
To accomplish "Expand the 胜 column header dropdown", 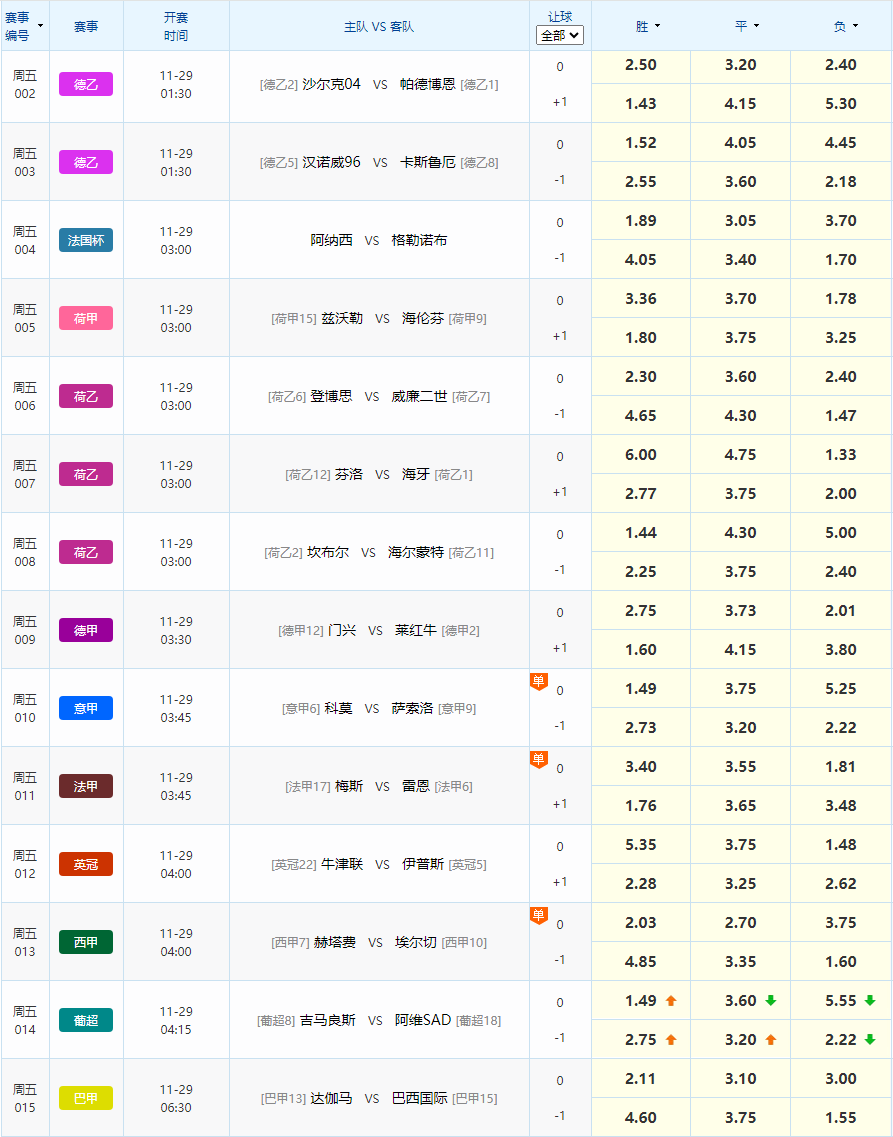I will (x=657, y=26).
